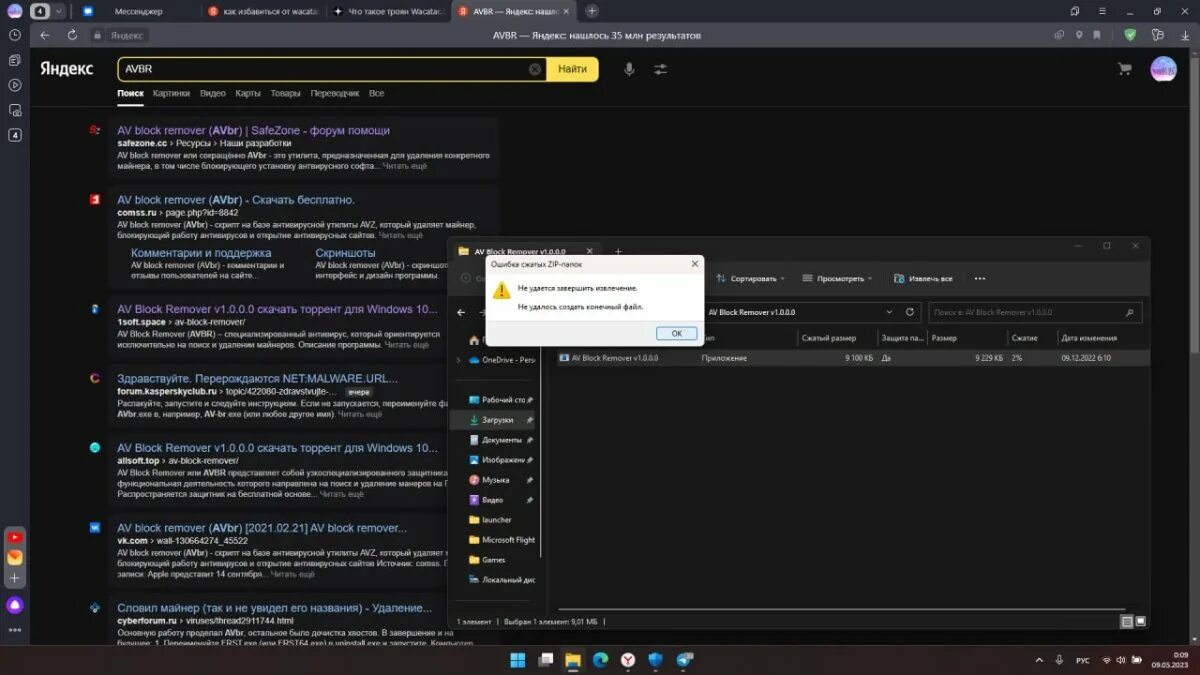The image size is (1200, 675).
Task: Select Товары search category
Action: tap(285, 93)
